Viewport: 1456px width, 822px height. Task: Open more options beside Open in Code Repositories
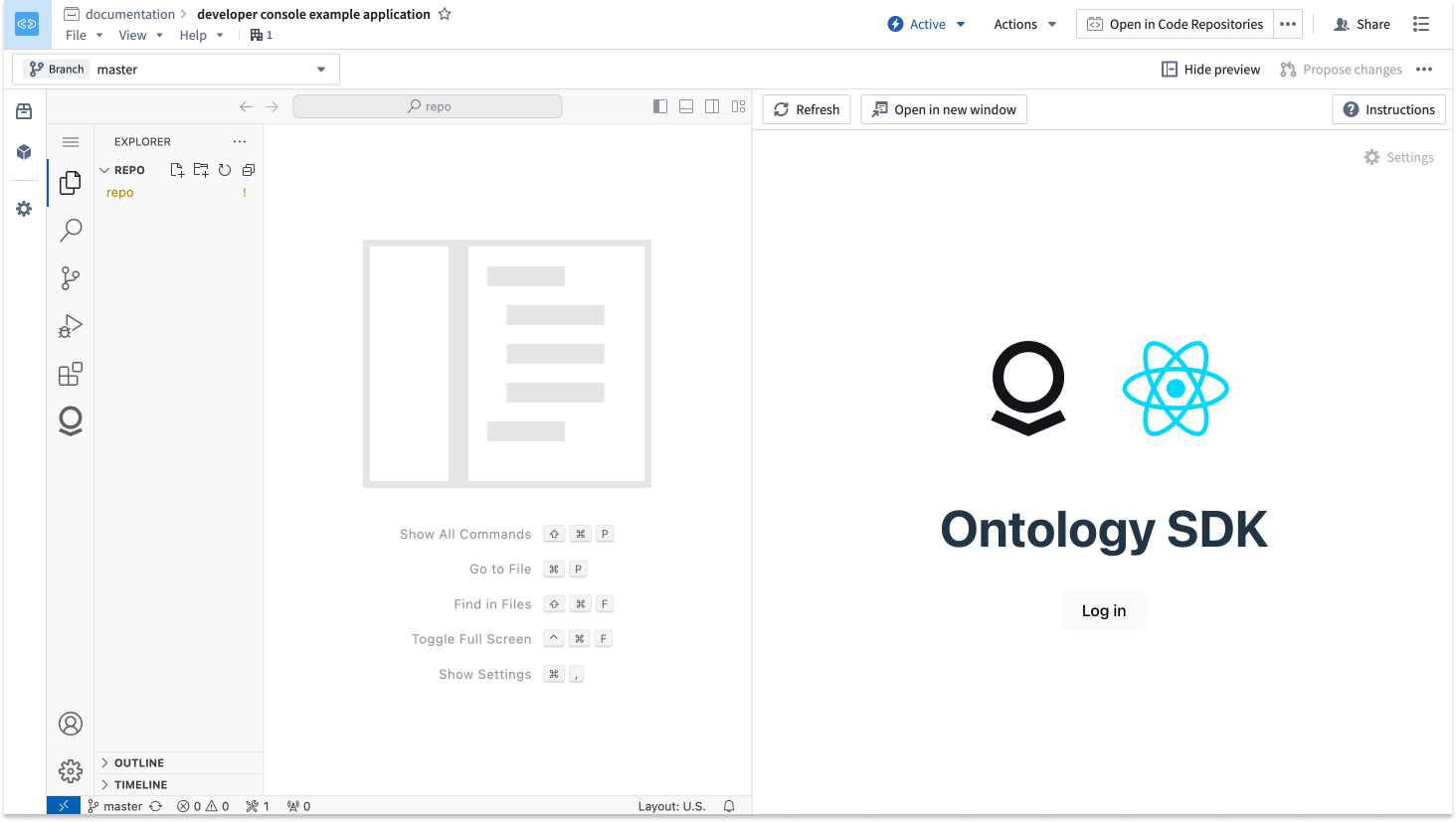point(1288,24)
